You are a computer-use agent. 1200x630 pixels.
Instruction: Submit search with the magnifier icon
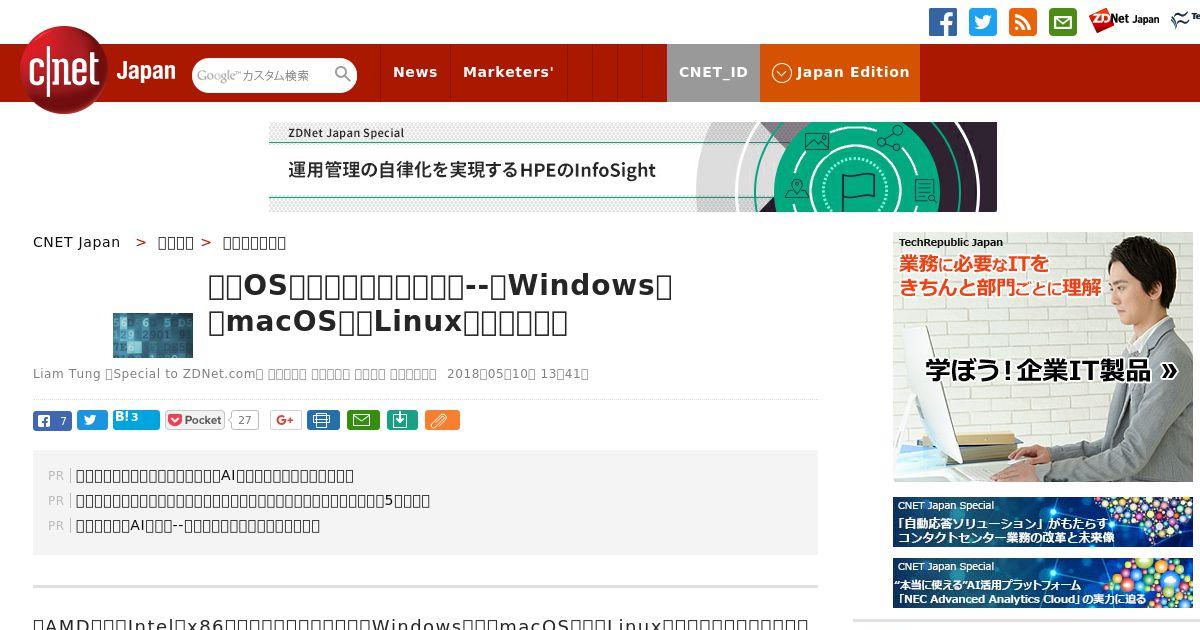tap(343, 74)
